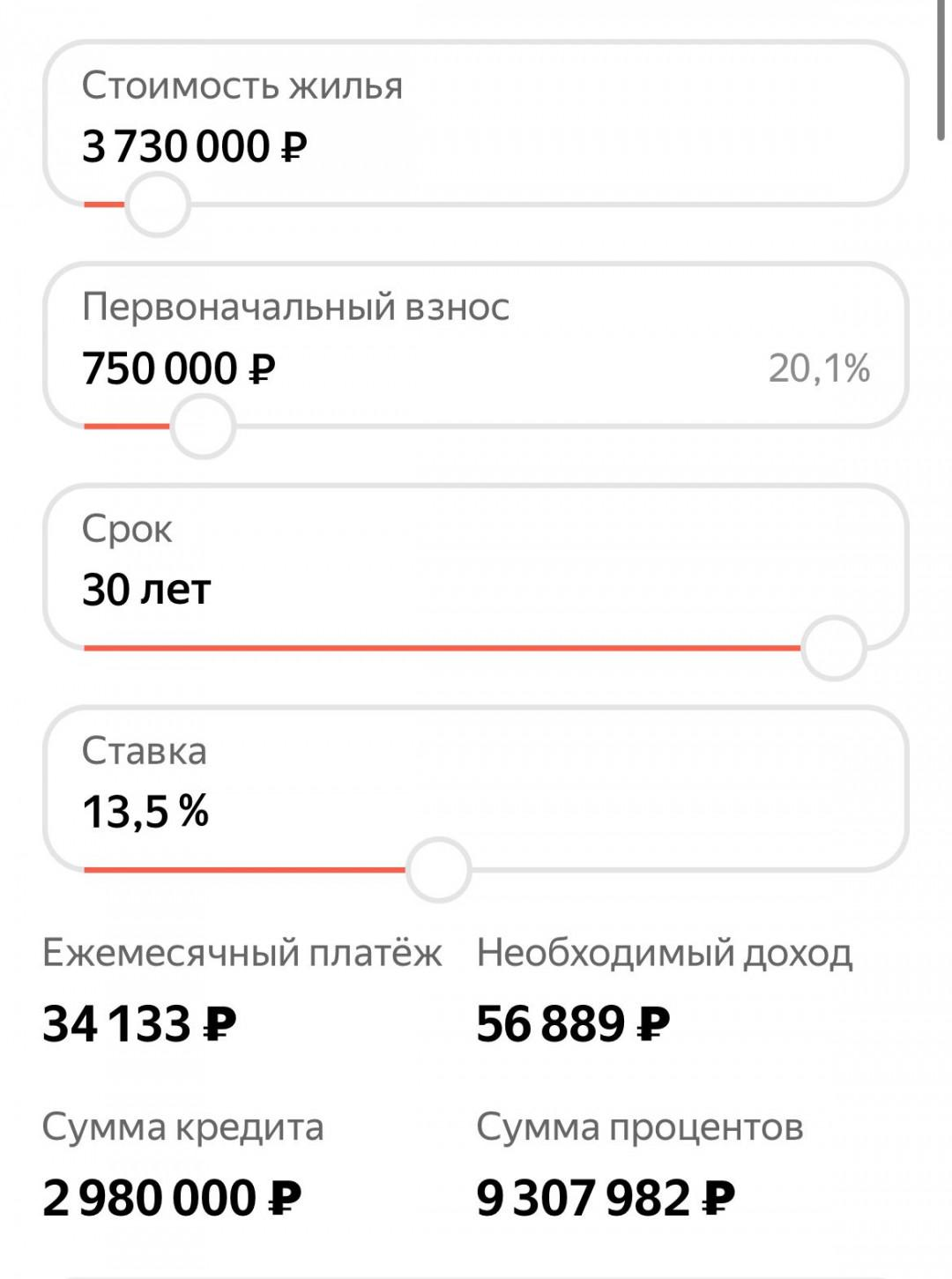The image size is (952, 1279).
Task: Click the Стоимость жилья slider handle
Action: (x=157, y=204)
